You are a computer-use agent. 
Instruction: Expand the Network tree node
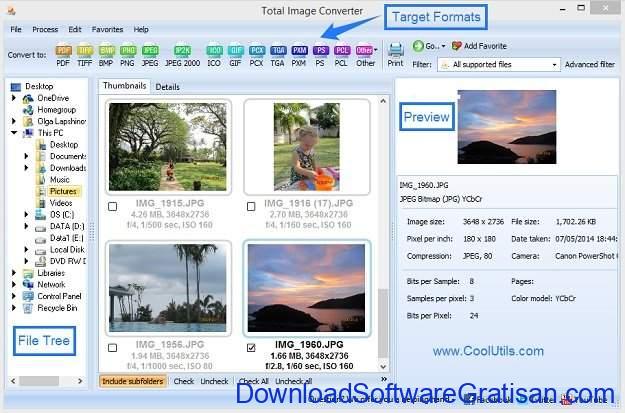pyautogui.click(x=14, y=285)
